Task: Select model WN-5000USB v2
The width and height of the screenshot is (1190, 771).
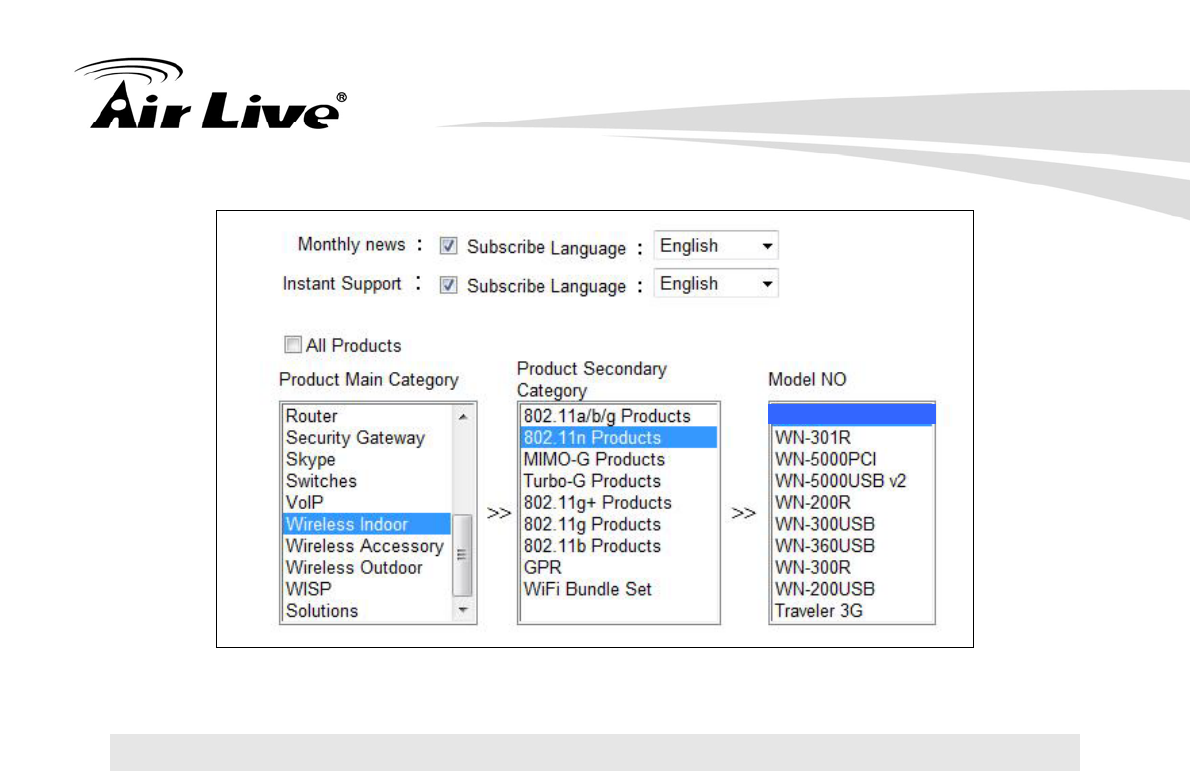Action: 852,481
